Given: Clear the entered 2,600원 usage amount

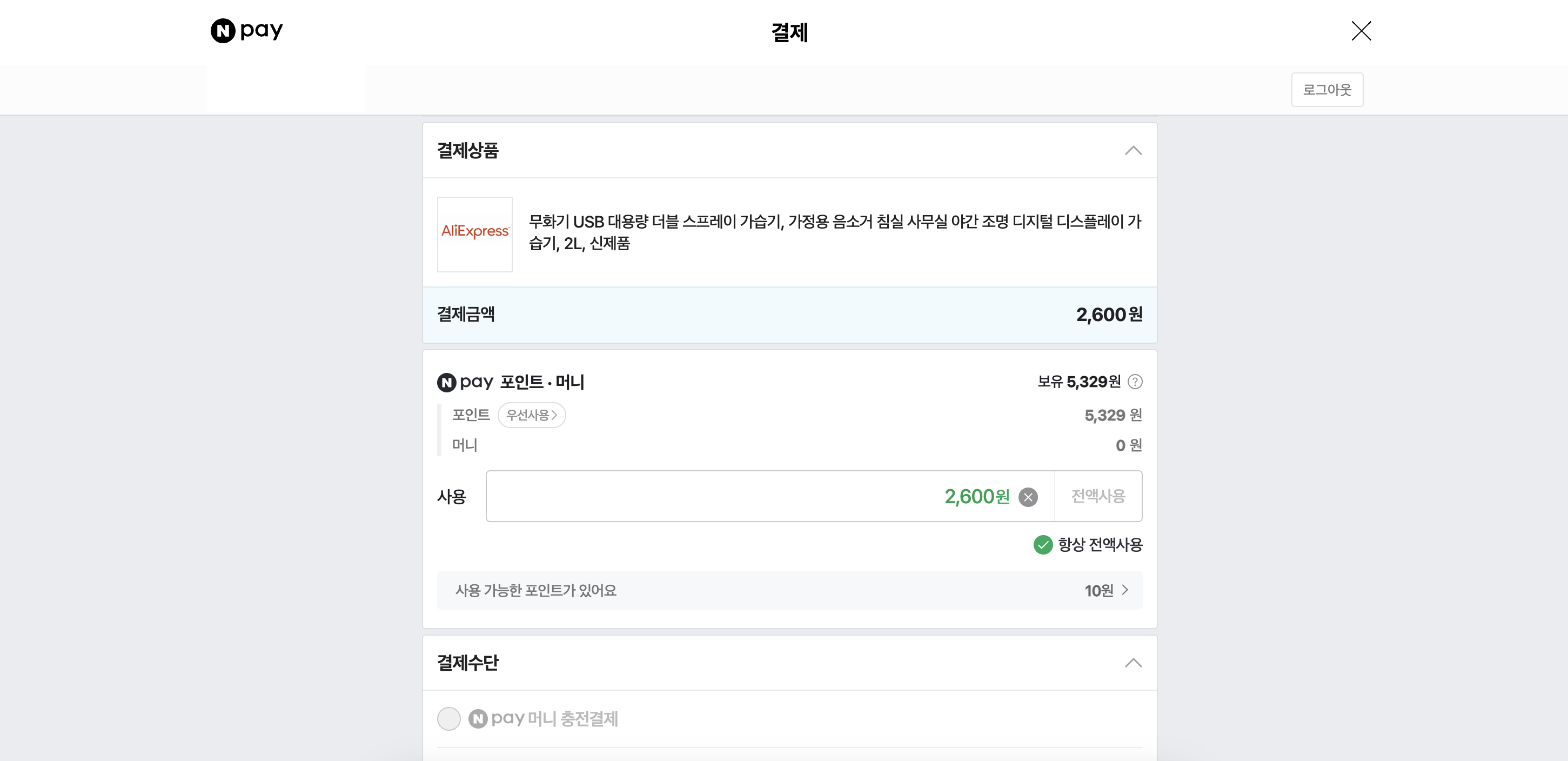Looking at the screenshot, I should point(1029,497).
